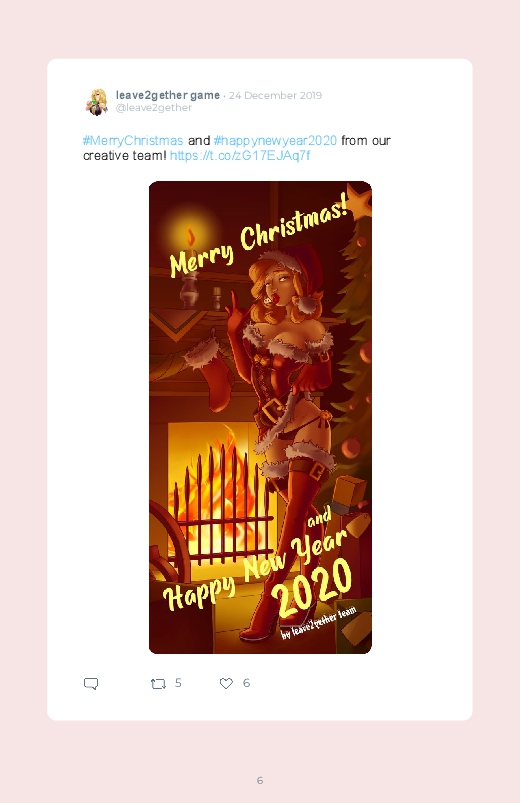Open the leave2gether profile avatar
Viewport: 520px width, 803px height.
96,101
